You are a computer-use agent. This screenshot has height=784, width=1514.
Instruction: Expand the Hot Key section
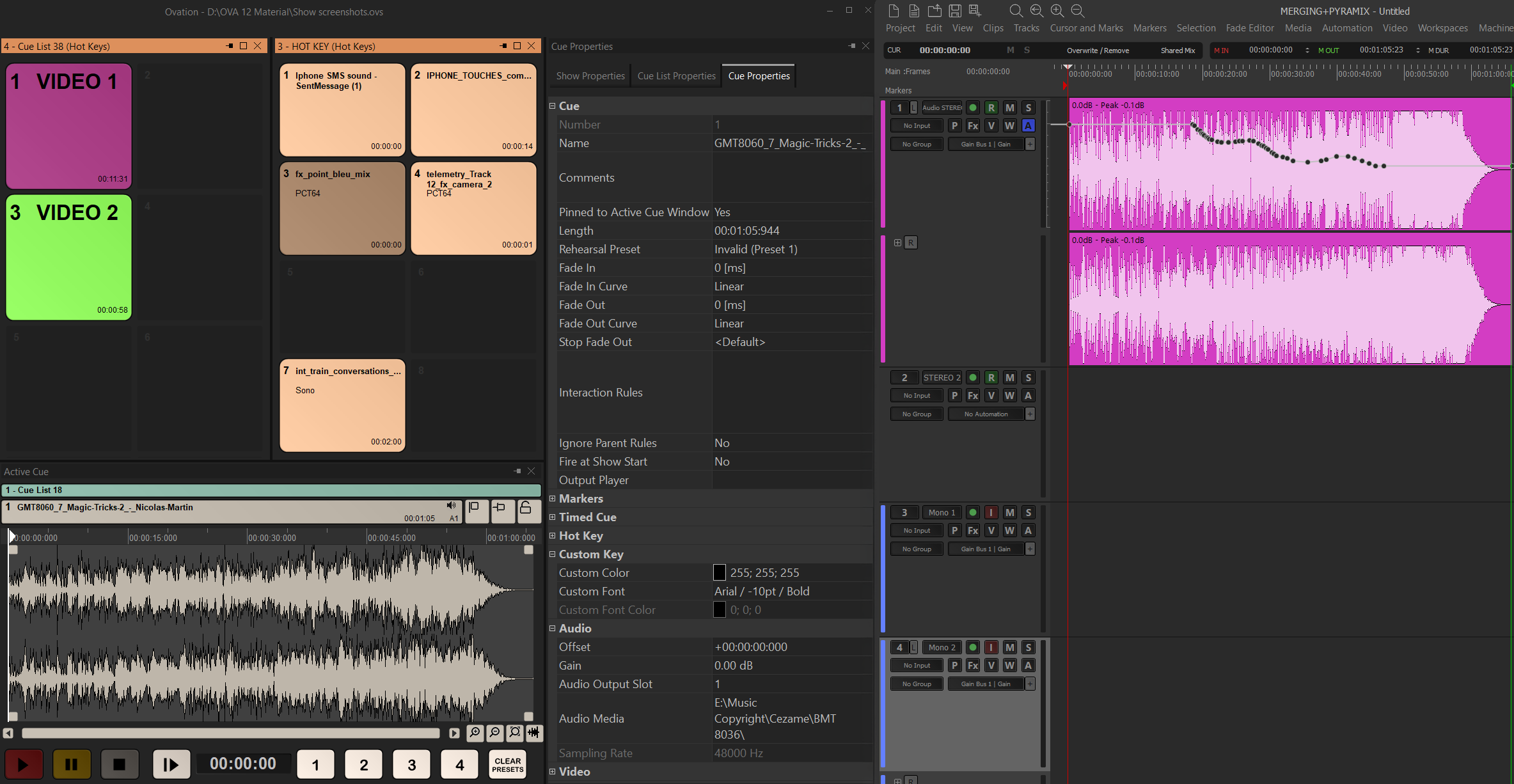tap(553, 535)
